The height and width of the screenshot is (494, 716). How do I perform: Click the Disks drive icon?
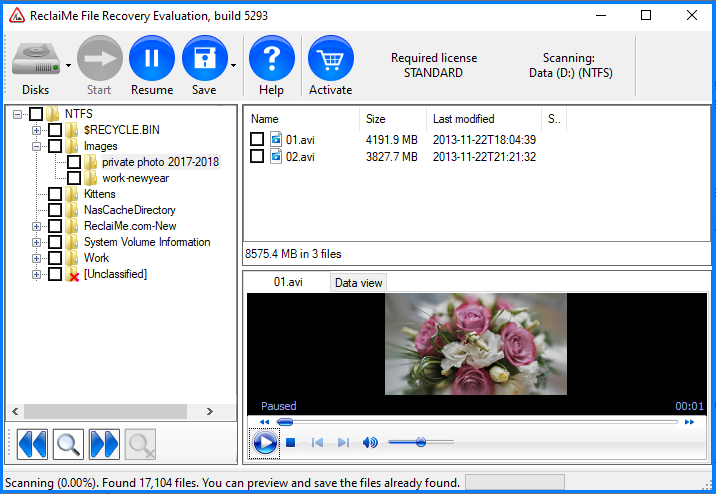tap(35, 59)
